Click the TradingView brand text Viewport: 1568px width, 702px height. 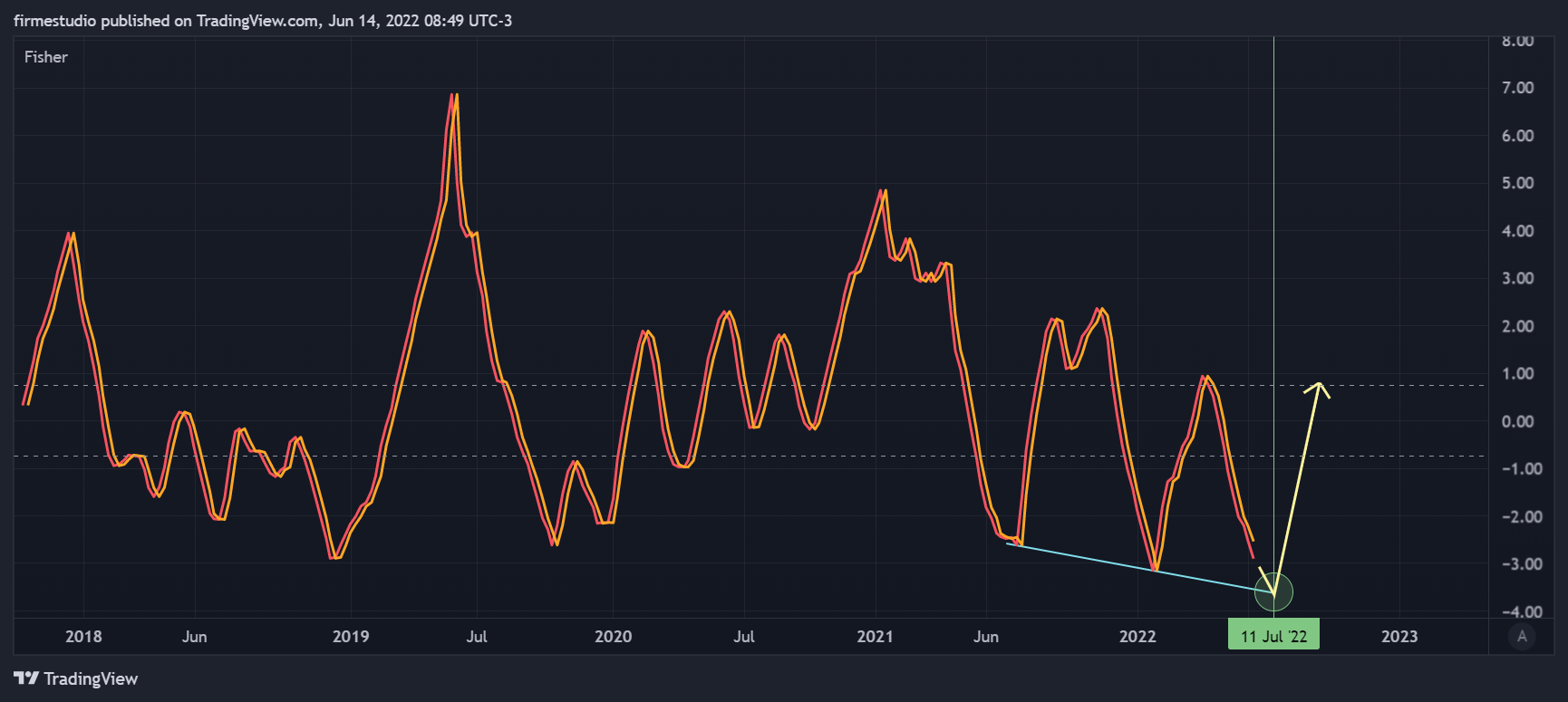(91, 678)
